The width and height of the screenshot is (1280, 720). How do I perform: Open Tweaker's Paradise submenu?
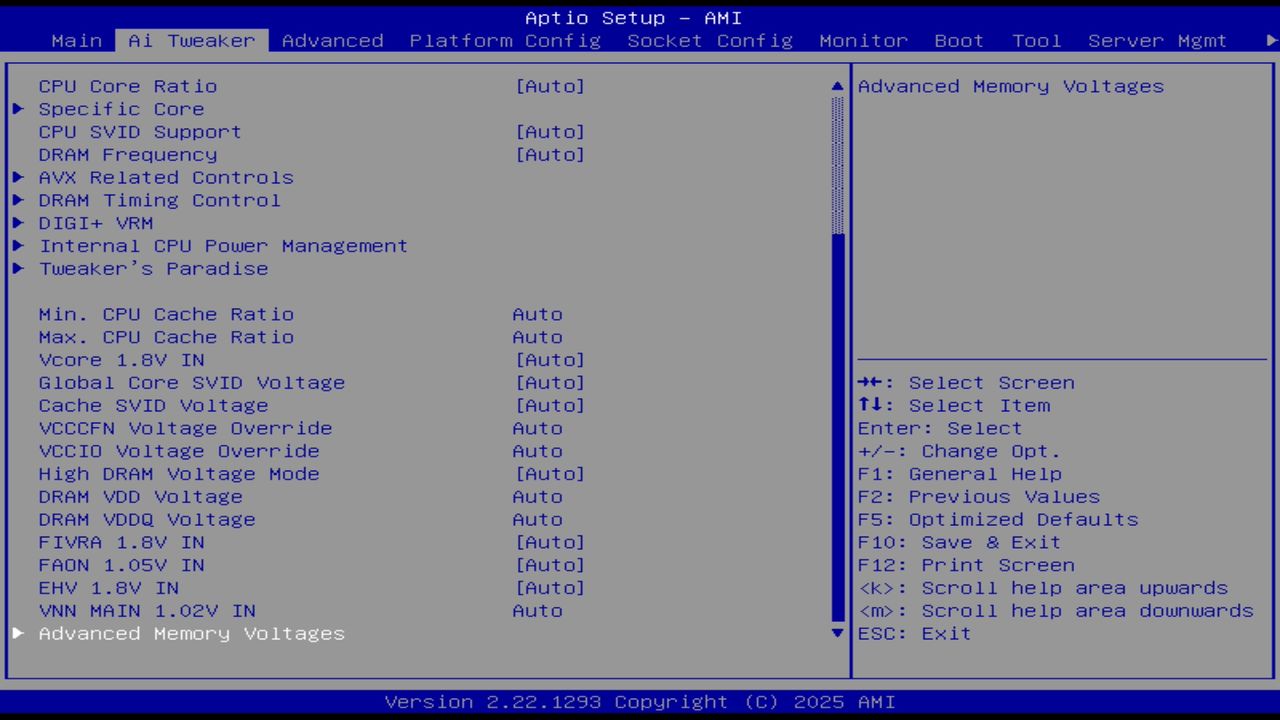point(153,268)
